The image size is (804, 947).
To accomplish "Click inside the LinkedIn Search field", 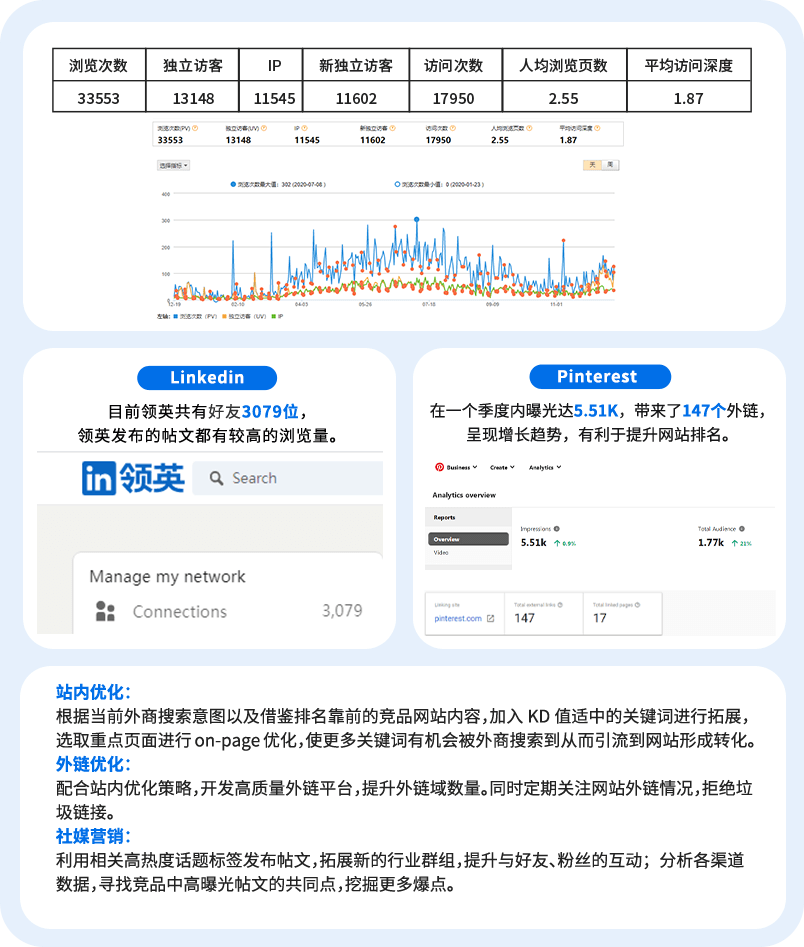I will coord(288,478).
